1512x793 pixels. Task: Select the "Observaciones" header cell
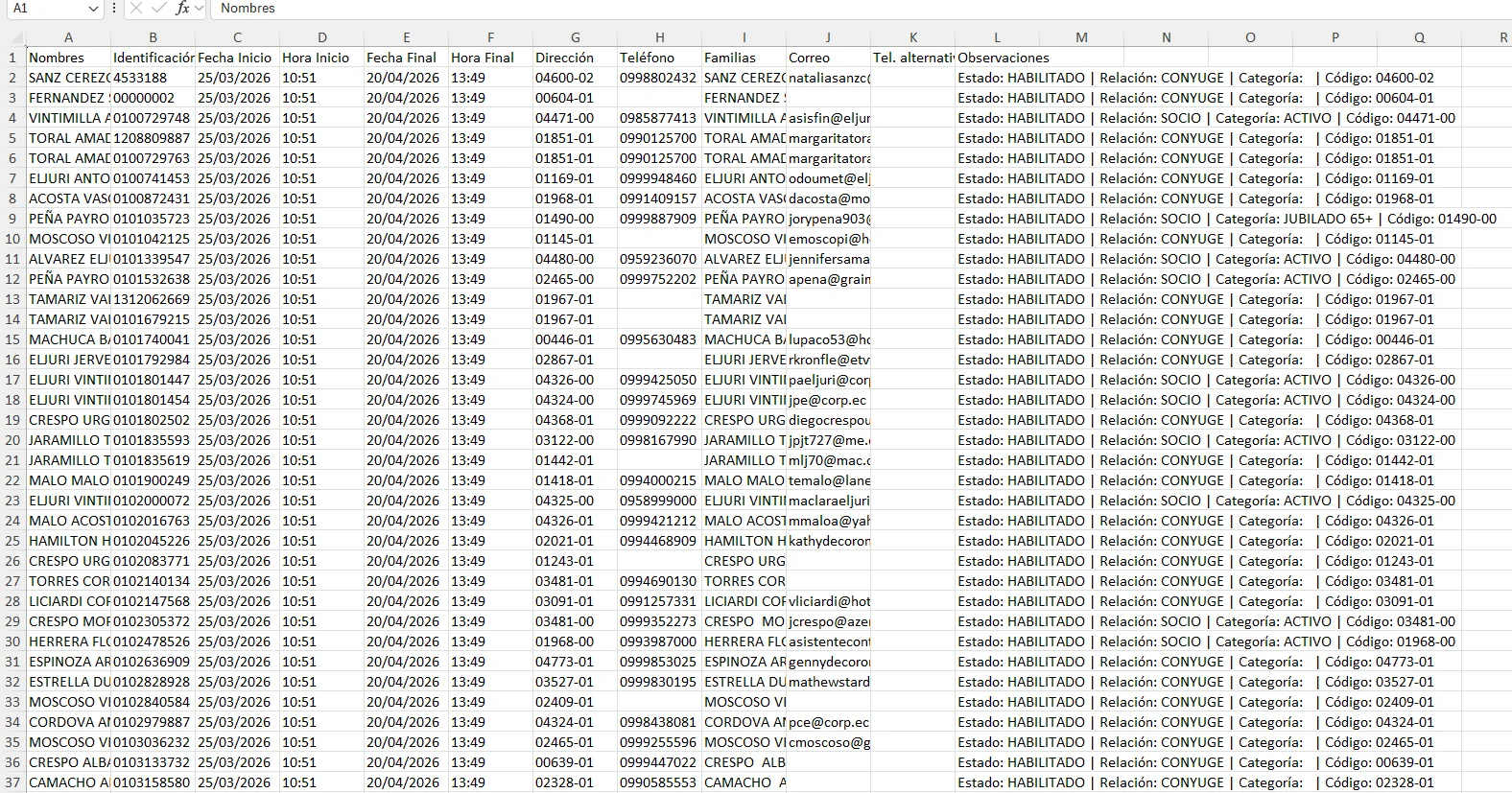[x=997, y=58]
